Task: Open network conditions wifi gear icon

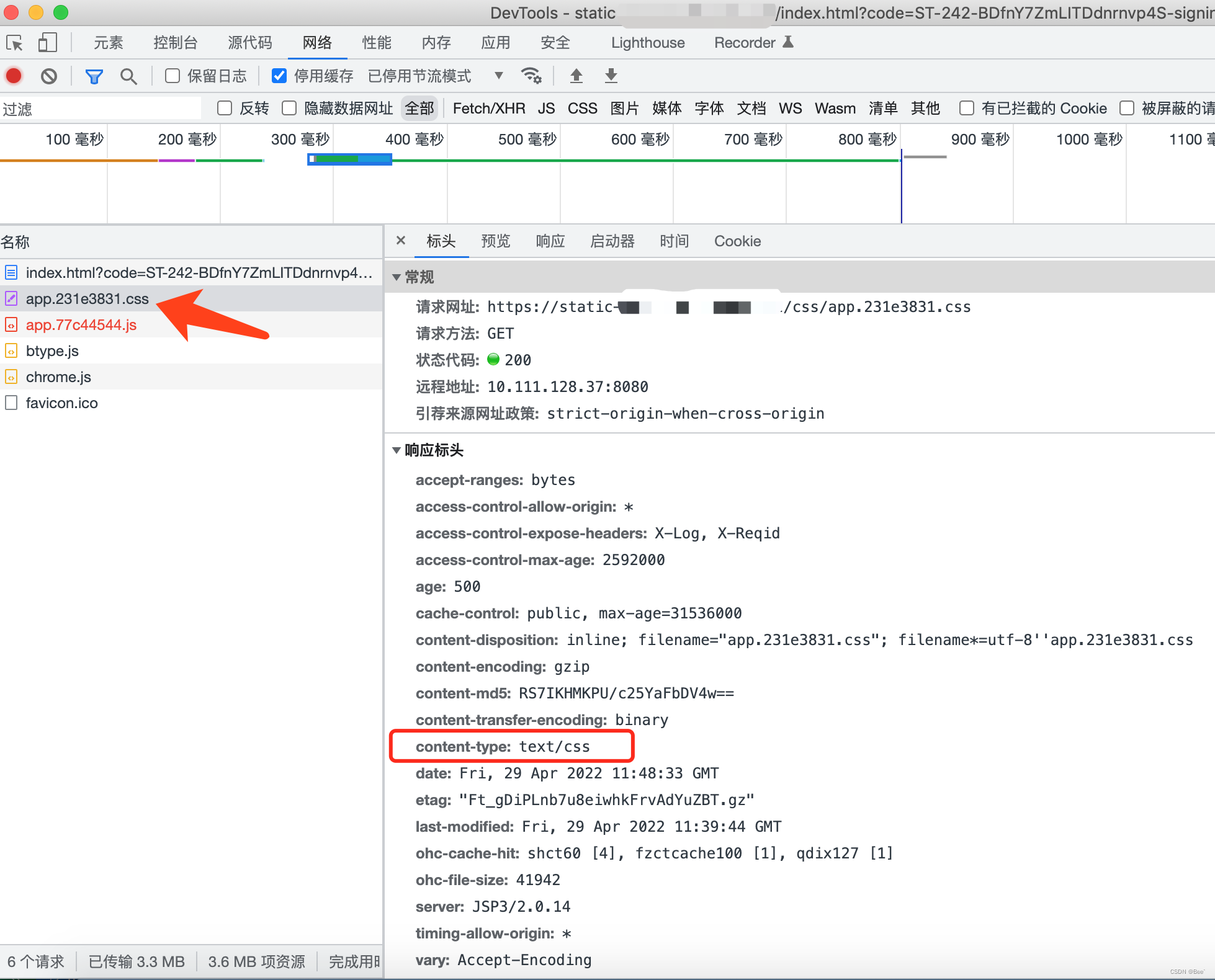Action: (531, 76)
